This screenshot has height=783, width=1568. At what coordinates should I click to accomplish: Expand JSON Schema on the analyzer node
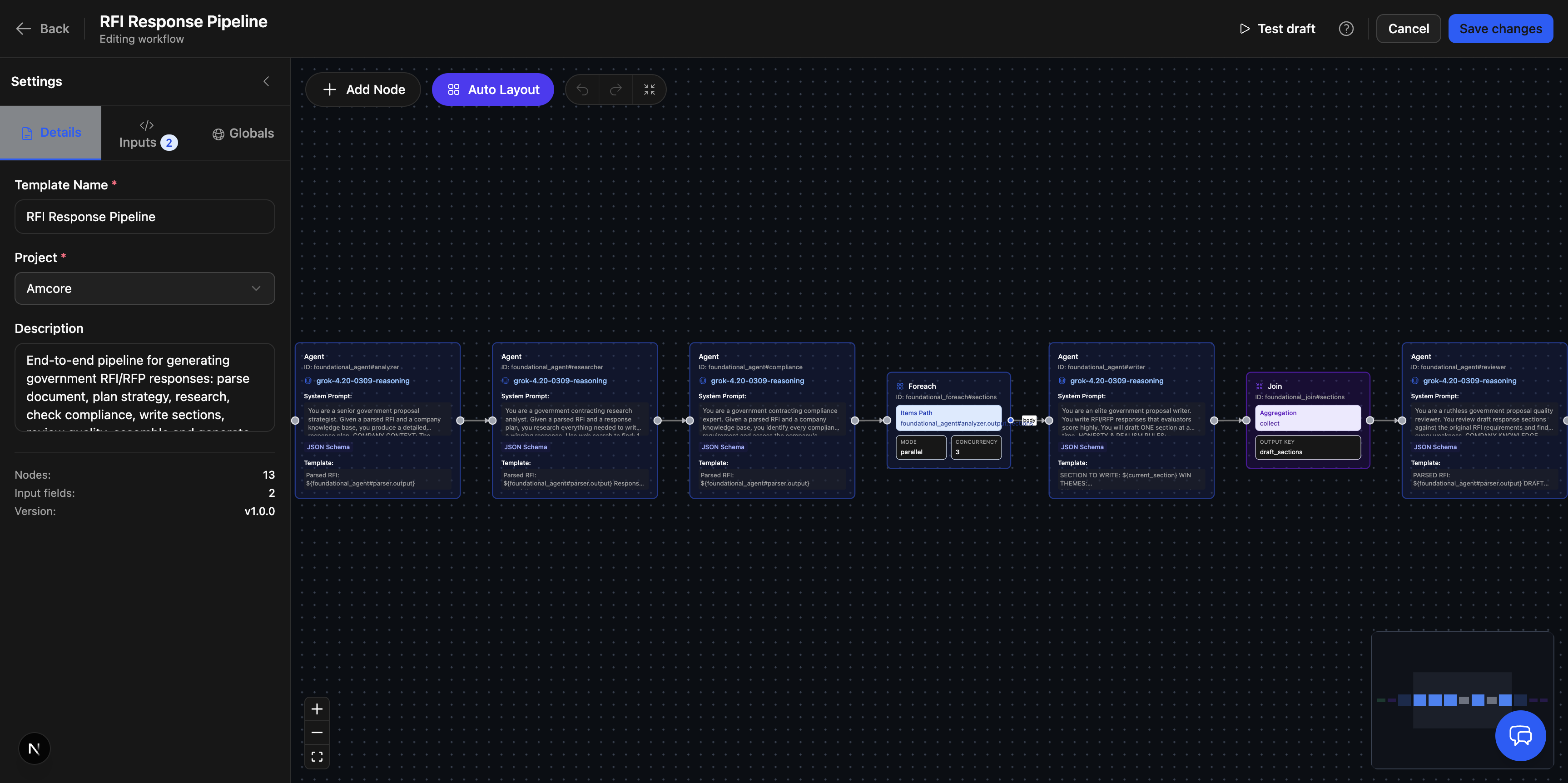coord(328,447)
